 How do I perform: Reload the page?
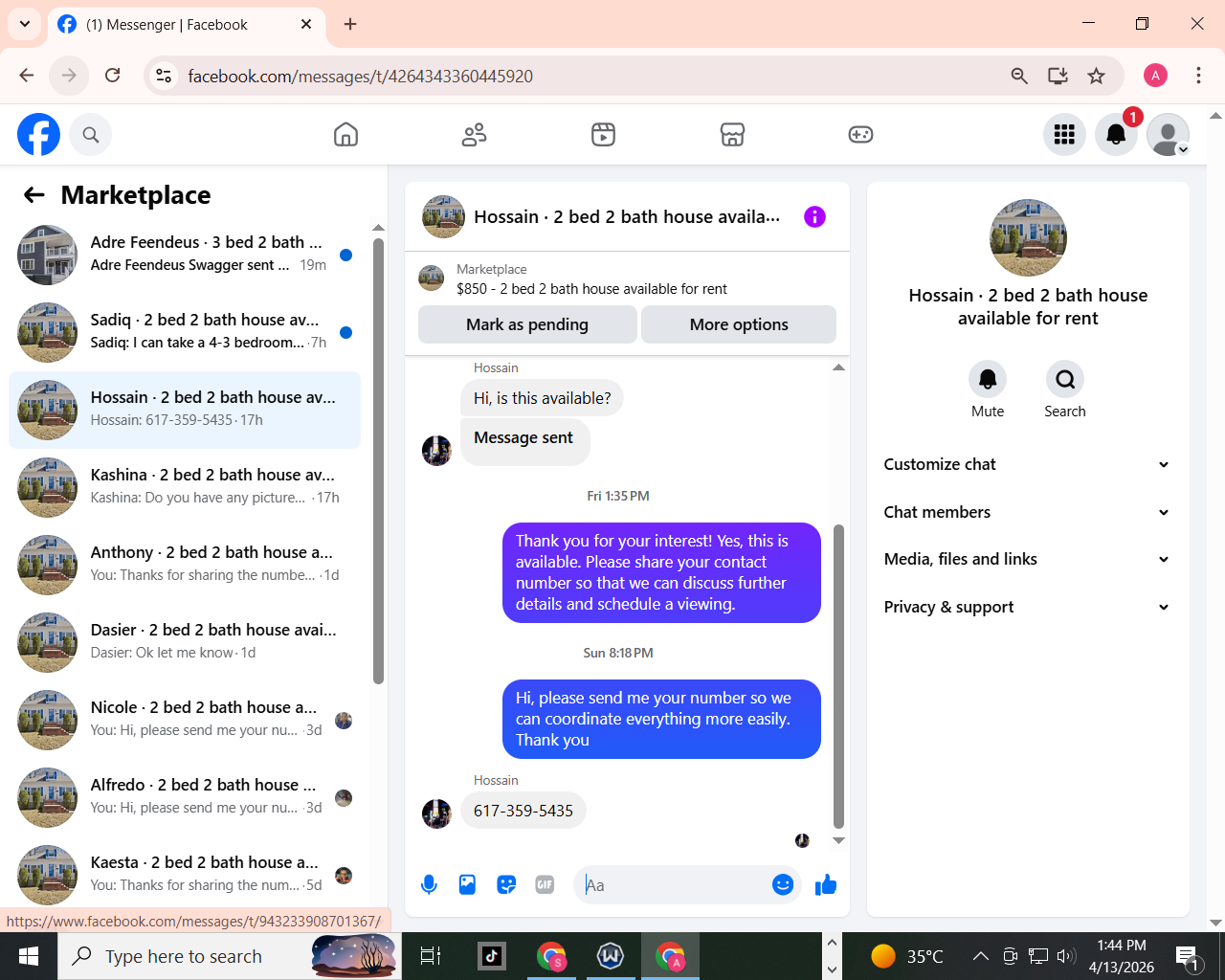[113, 76]
